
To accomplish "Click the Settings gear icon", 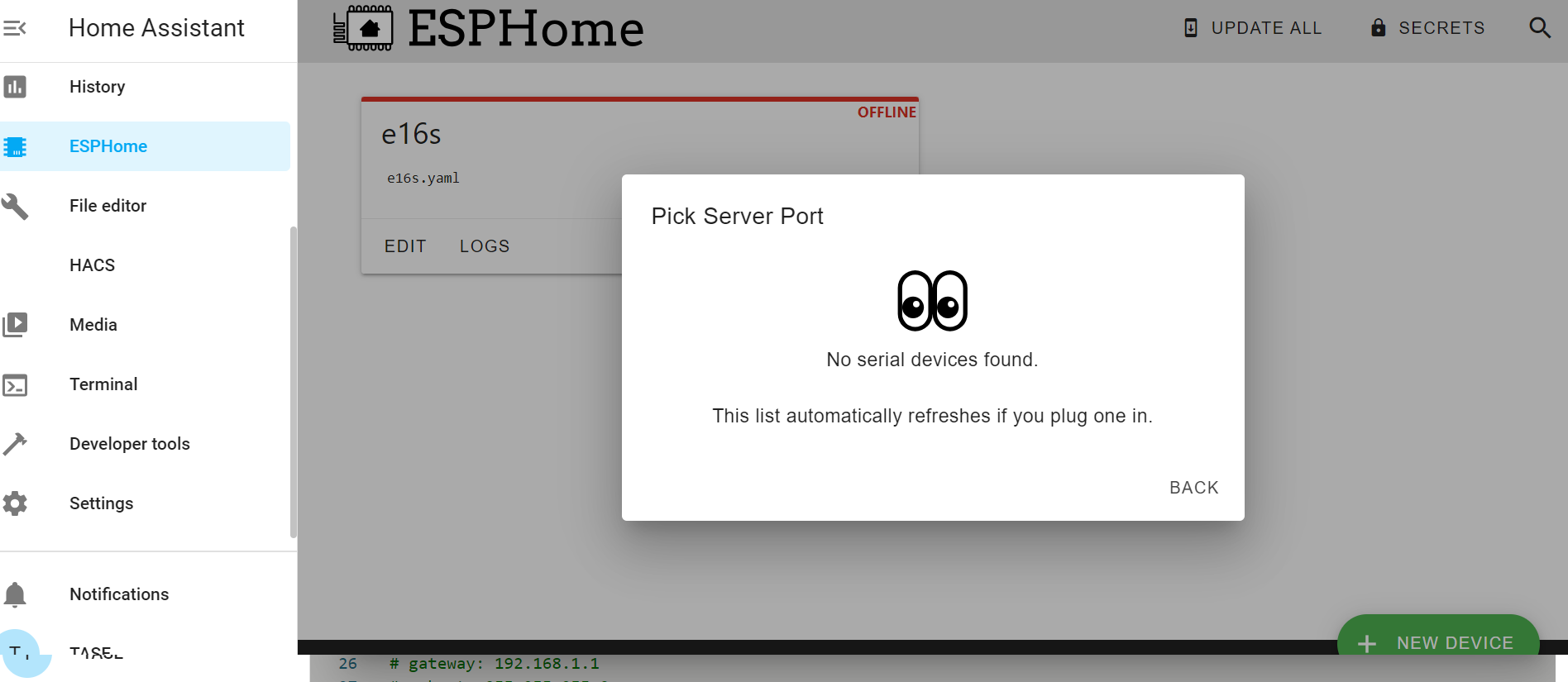I will pyautogui.click(x=15, y=503).
